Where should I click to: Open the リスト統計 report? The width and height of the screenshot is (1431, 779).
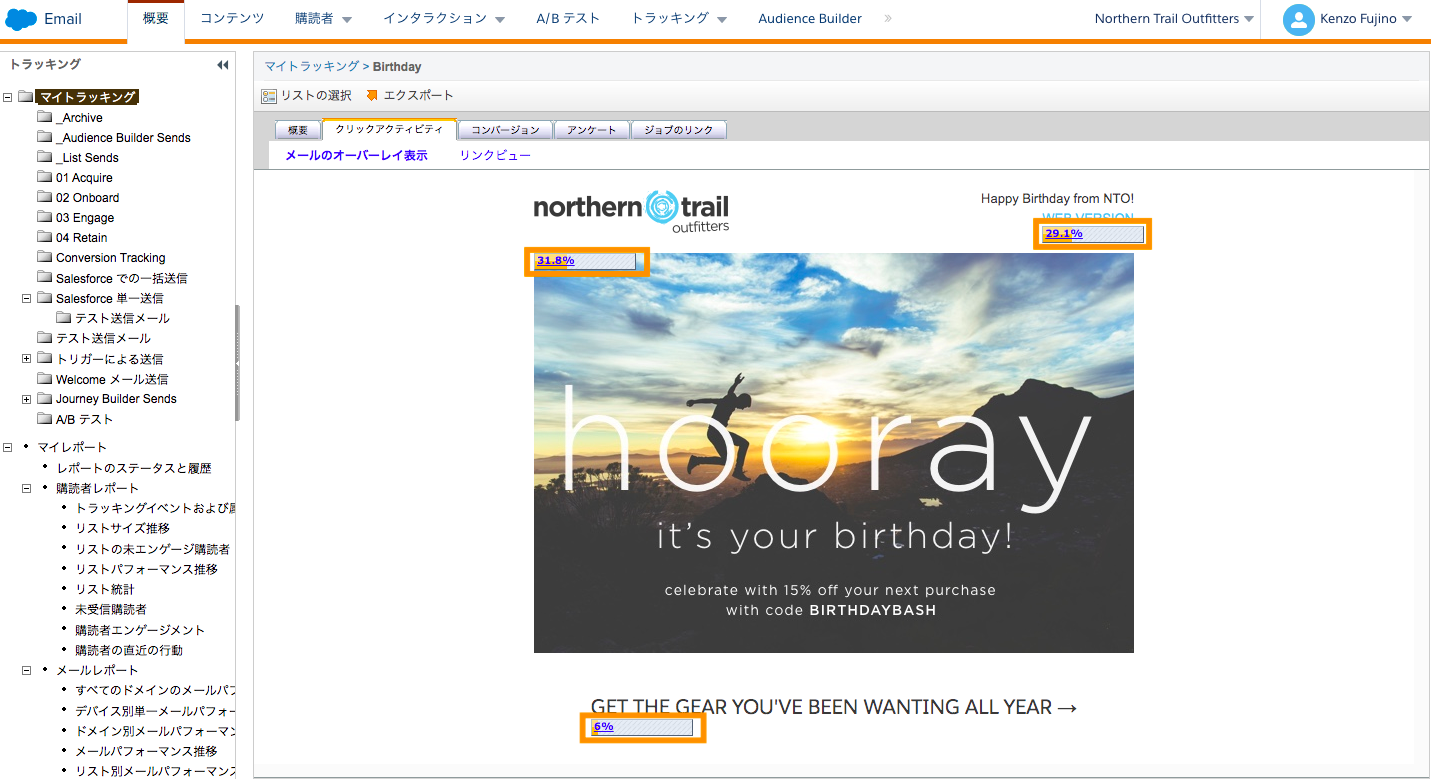(x=104, y=589)
